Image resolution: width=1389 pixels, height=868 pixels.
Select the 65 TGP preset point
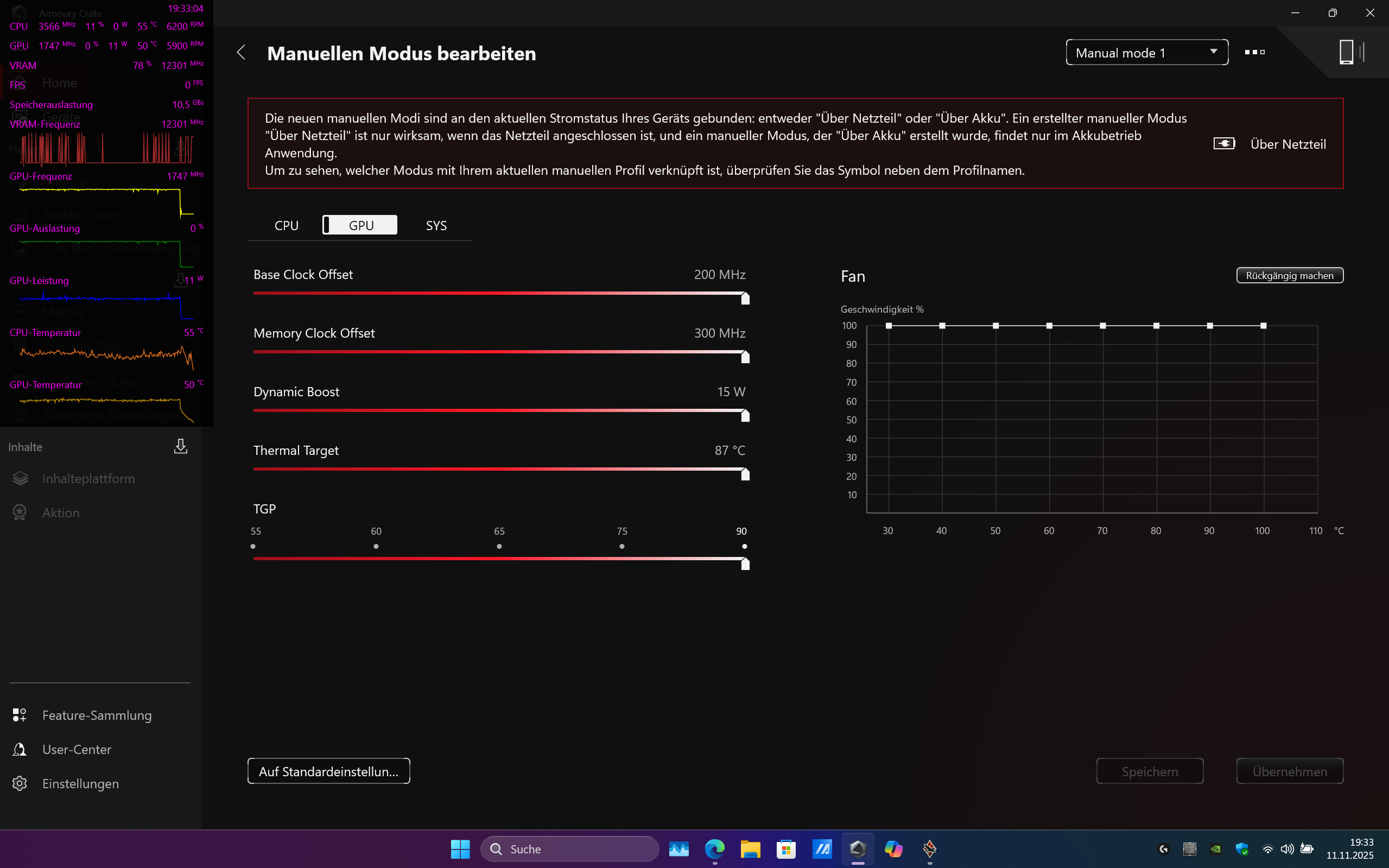499,547
